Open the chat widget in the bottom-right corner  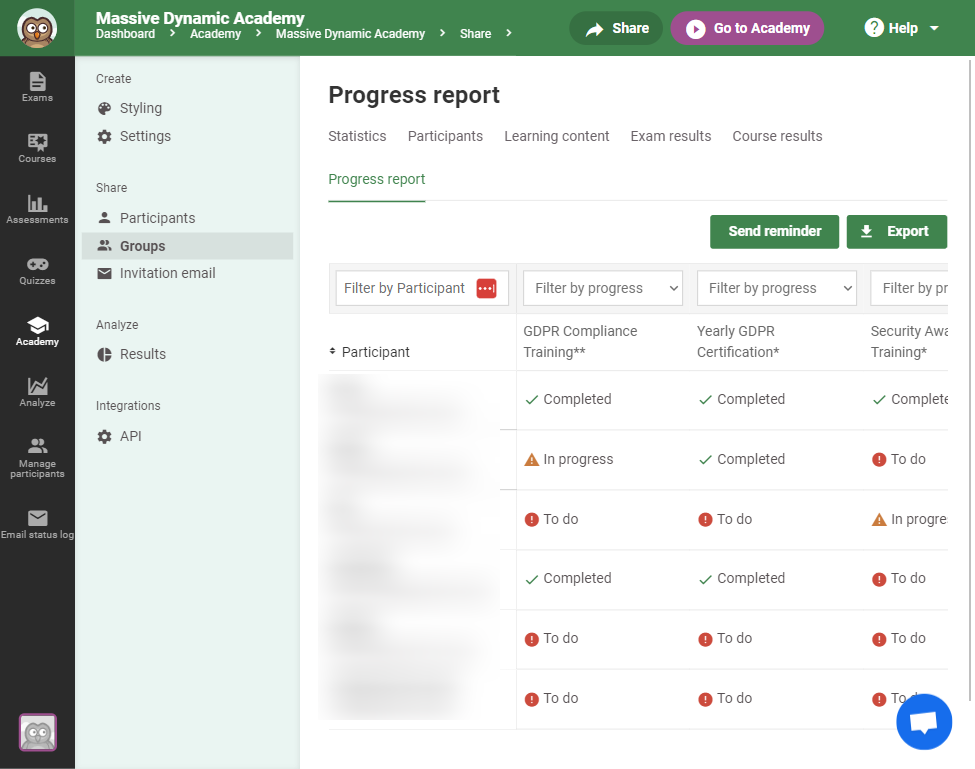click(923, 721)
